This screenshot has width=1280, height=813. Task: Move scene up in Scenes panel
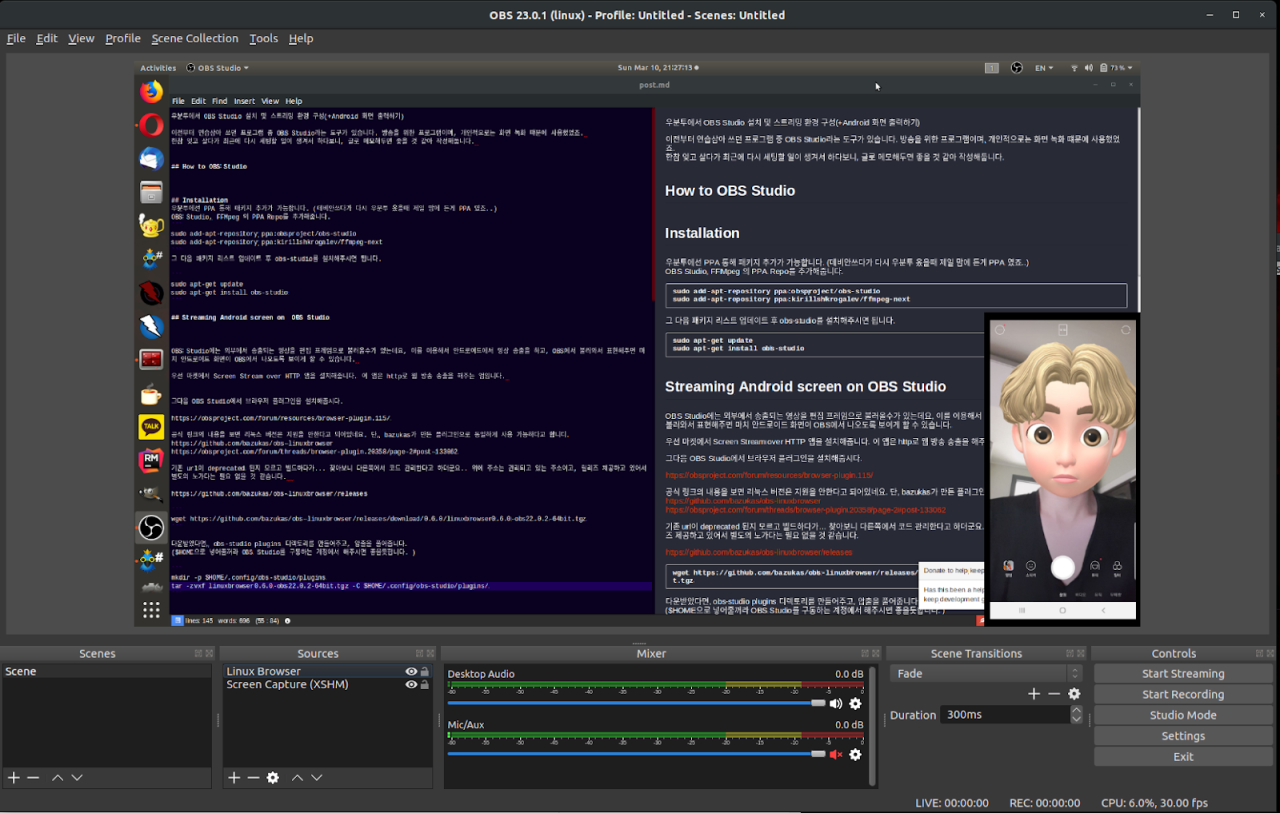click(58, 778)
